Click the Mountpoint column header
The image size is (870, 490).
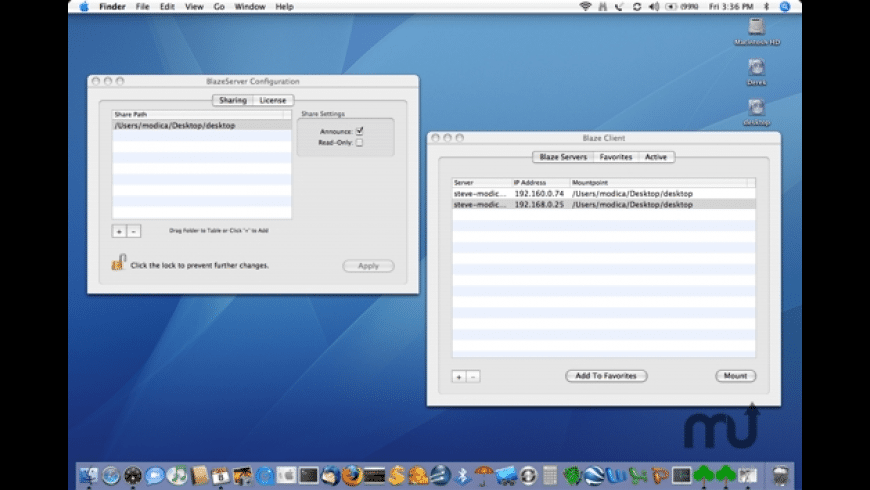point(659,183)
